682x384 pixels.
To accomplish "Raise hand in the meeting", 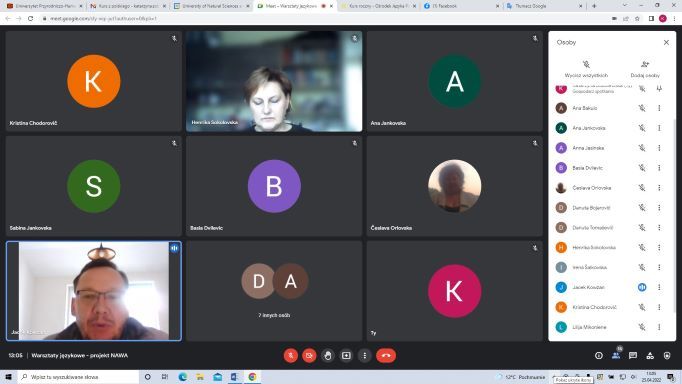I will 328,355.
